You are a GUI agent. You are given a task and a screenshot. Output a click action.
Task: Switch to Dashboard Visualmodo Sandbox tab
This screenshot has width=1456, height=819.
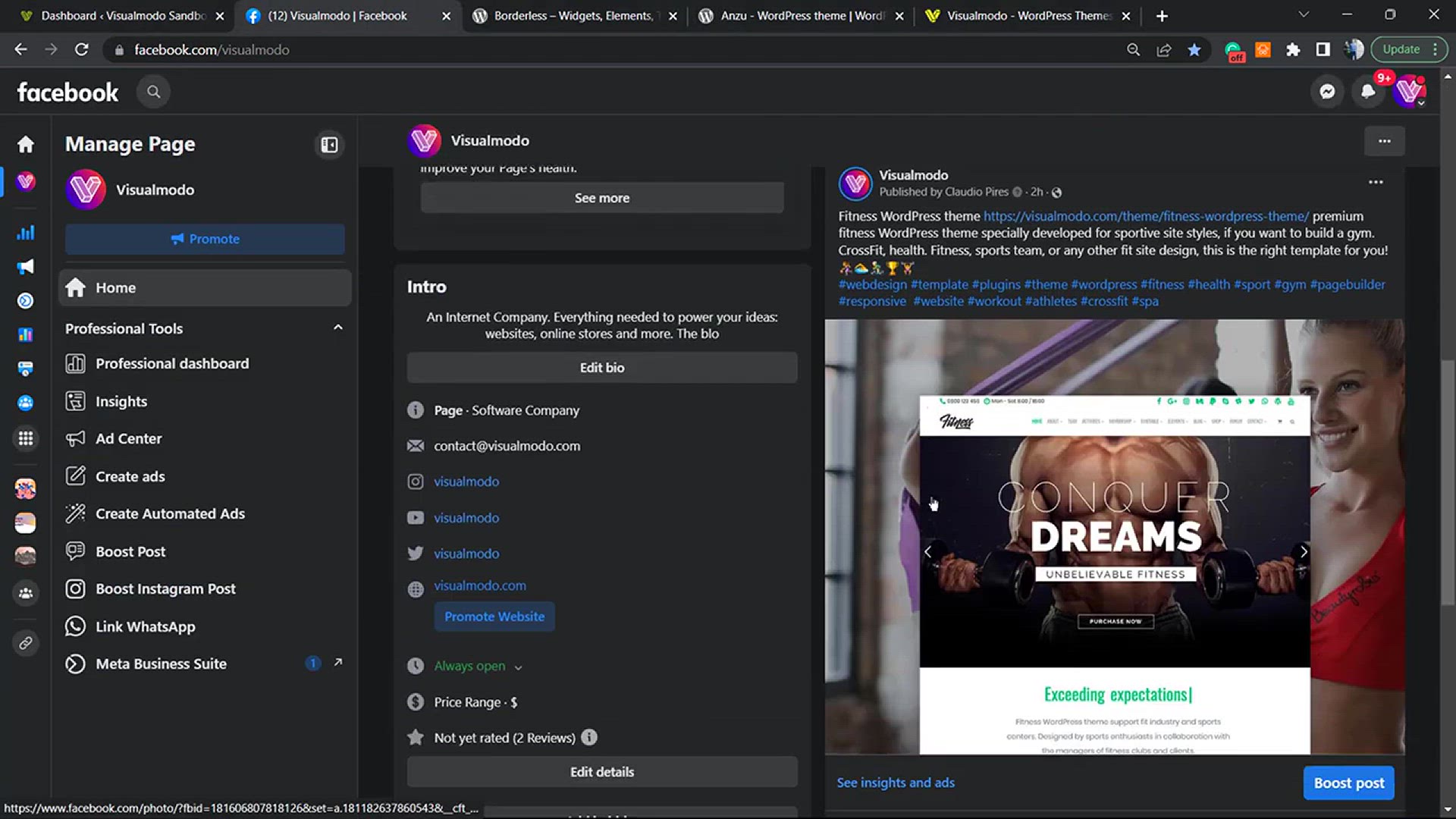click(x=121, y=16)
